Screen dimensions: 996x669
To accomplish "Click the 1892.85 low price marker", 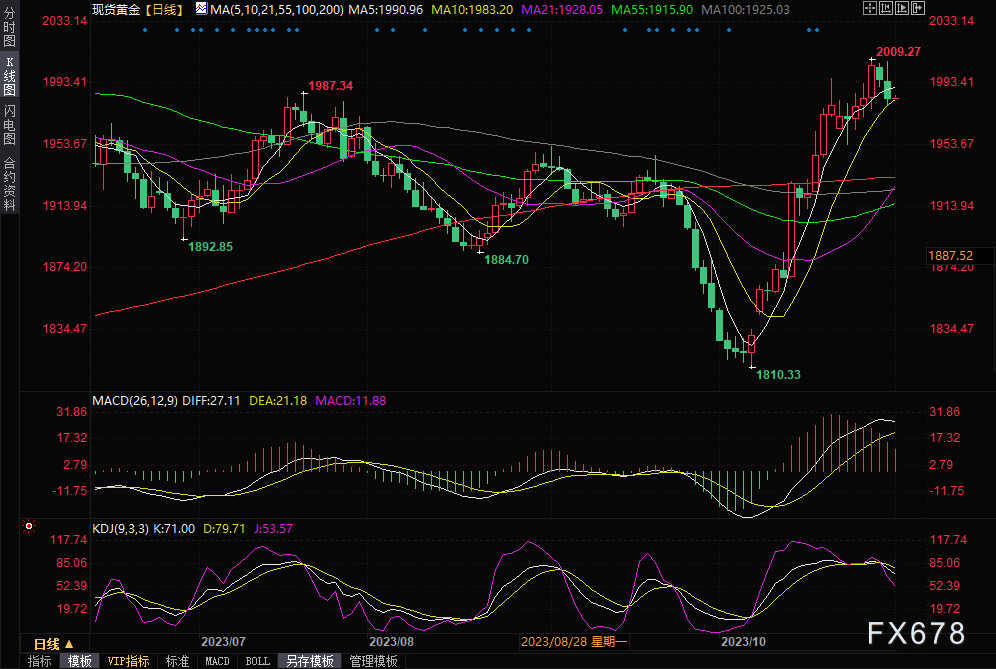I will pos(210,246).
